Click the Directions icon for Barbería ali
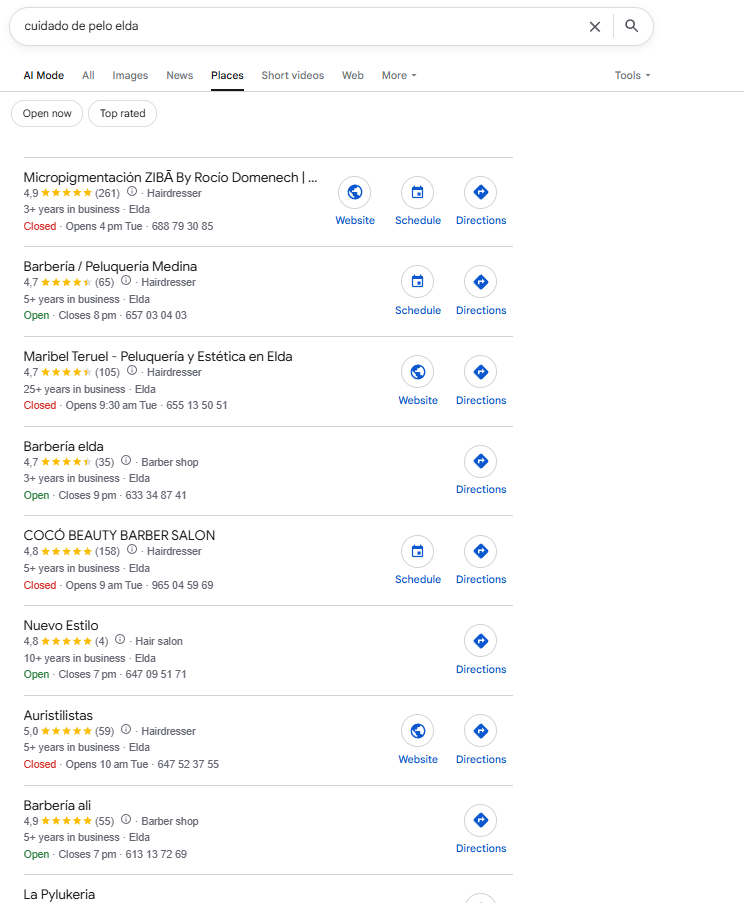 (x=481, y=820)
